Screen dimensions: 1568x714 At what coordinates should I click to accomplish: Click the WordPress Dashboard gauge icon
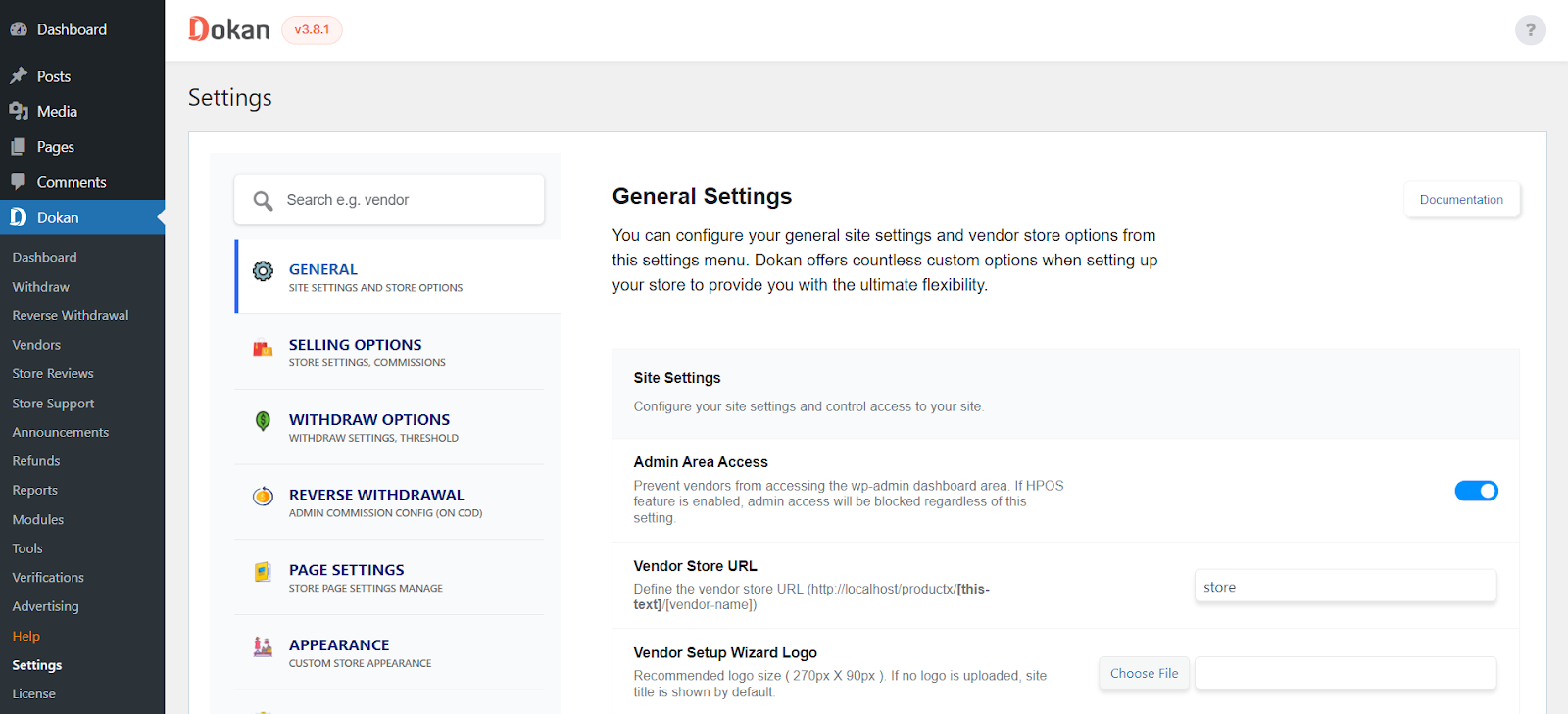19,29
